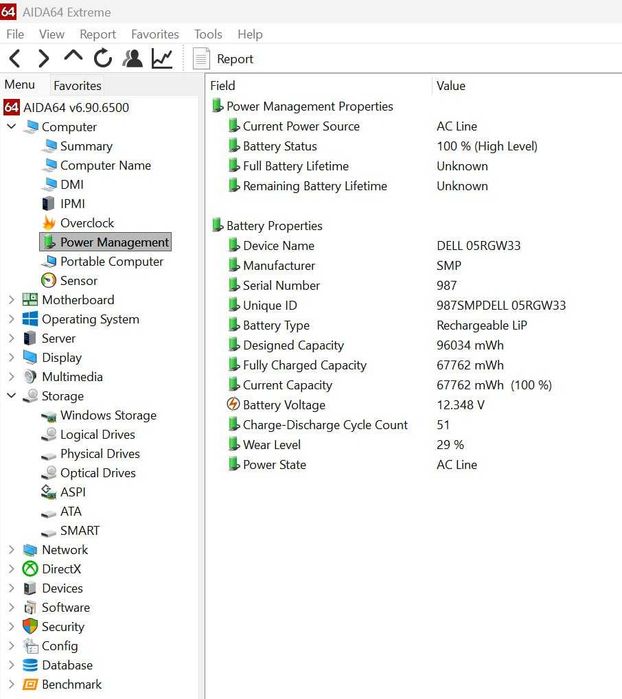Click the Battery Voltage lightning icon

pos(233,404)
